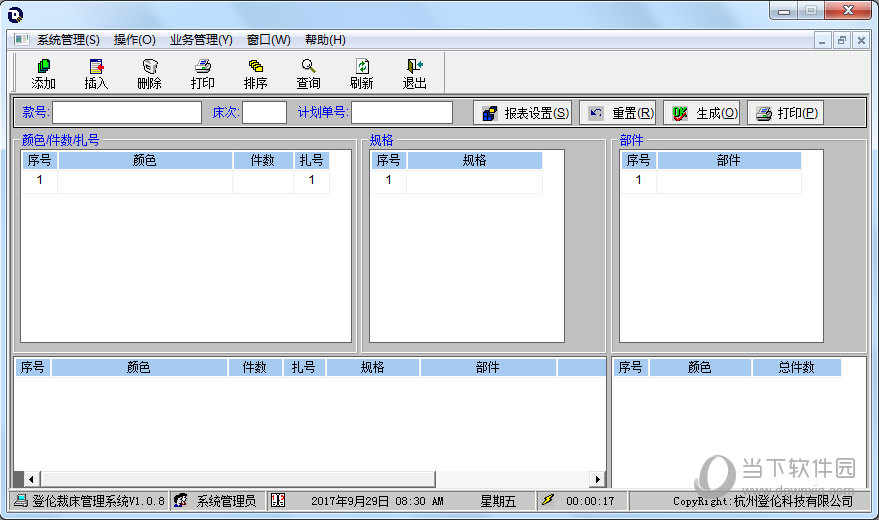Open the 系统管理(S) menu
879x520 pixels.
pos(68,40)
